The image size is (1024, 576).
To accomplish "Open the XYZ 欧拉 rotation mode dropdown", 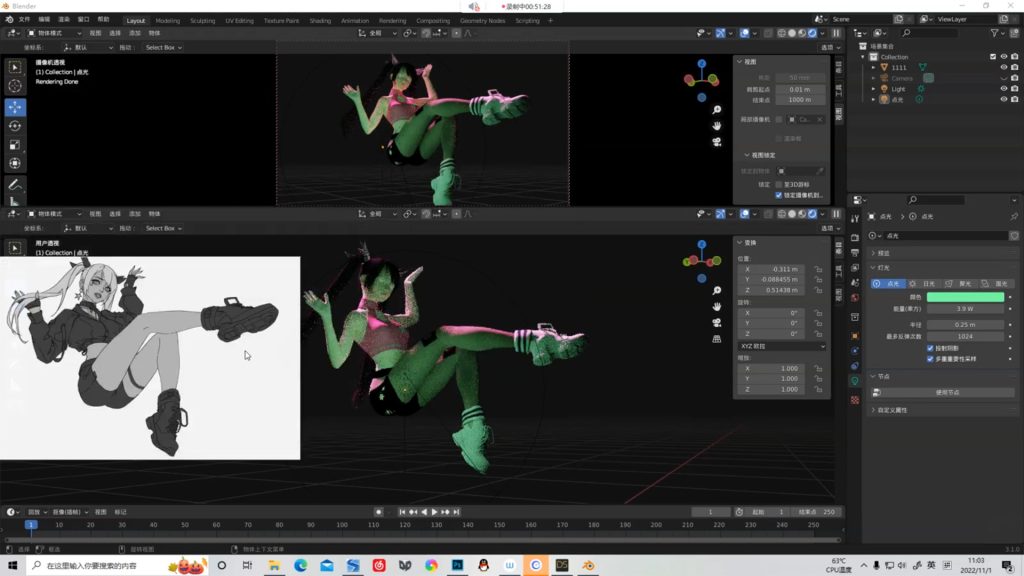I will (x=782, y=346).
